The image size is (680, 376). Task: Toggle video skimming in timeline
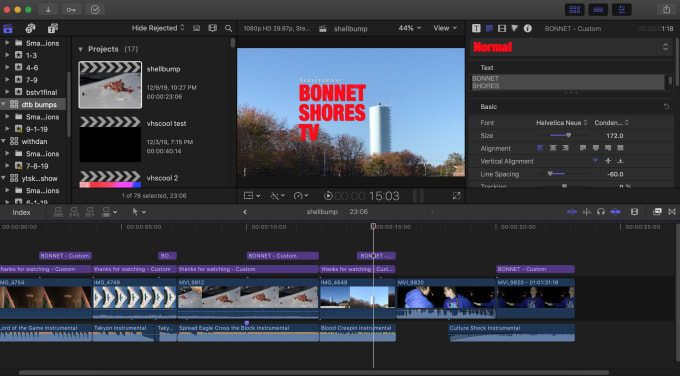click(572, 212)
